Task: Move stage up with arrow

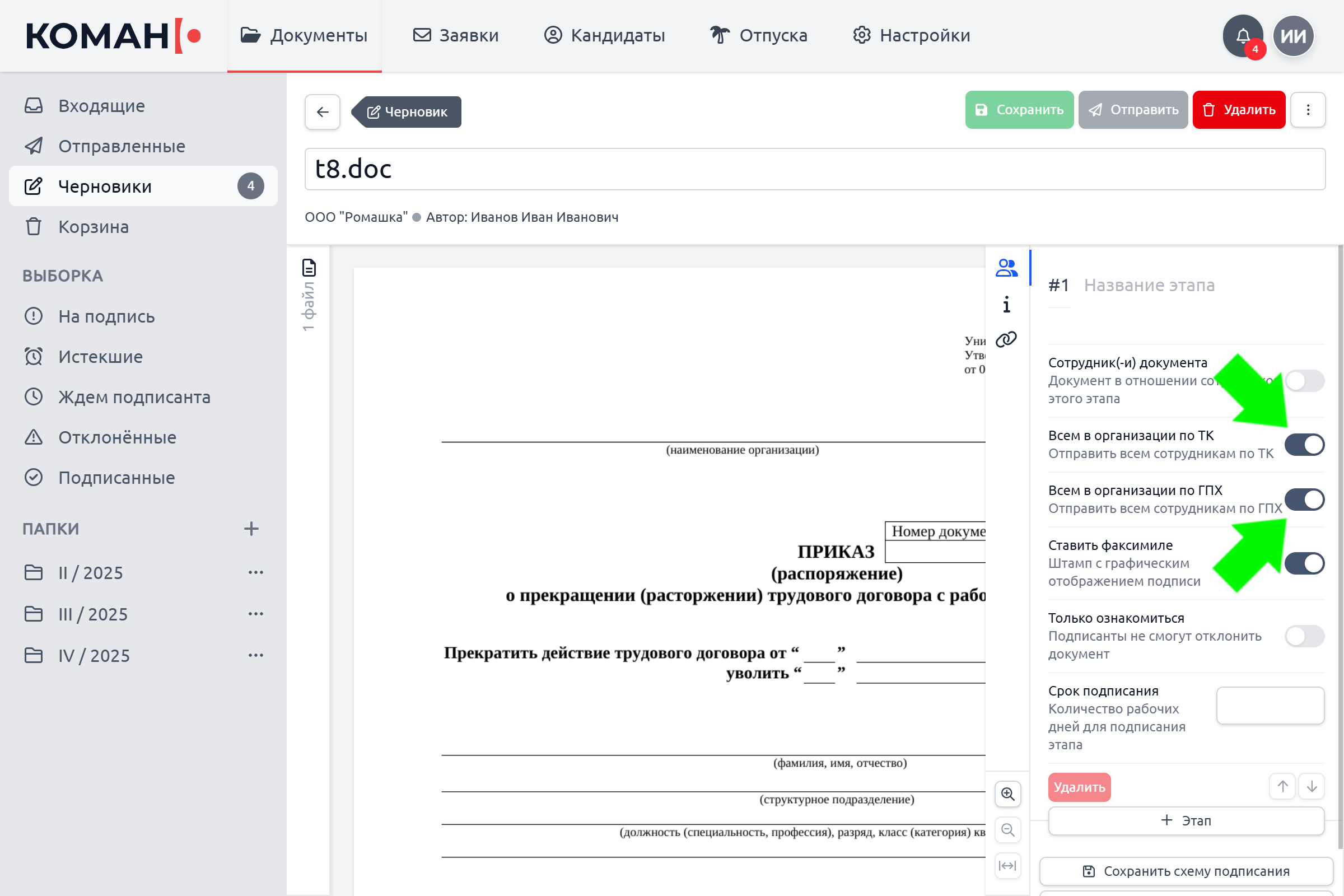Action: point(1283,787)
